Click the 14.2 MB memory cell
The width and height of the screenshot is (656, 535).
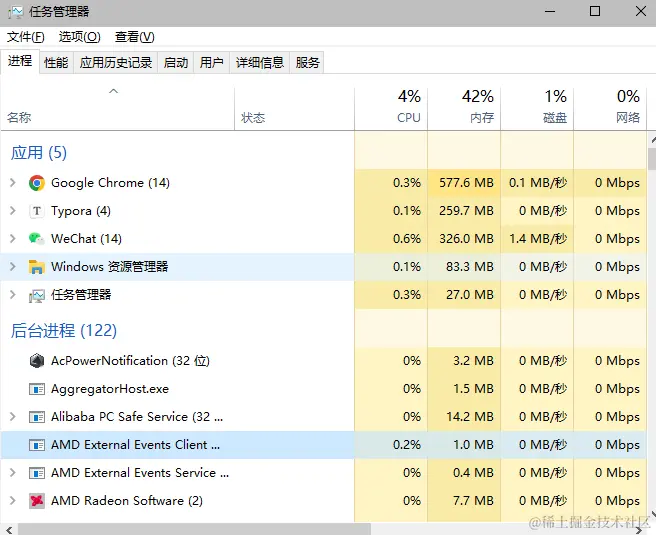pyautogui.click(x=464, y=417)
